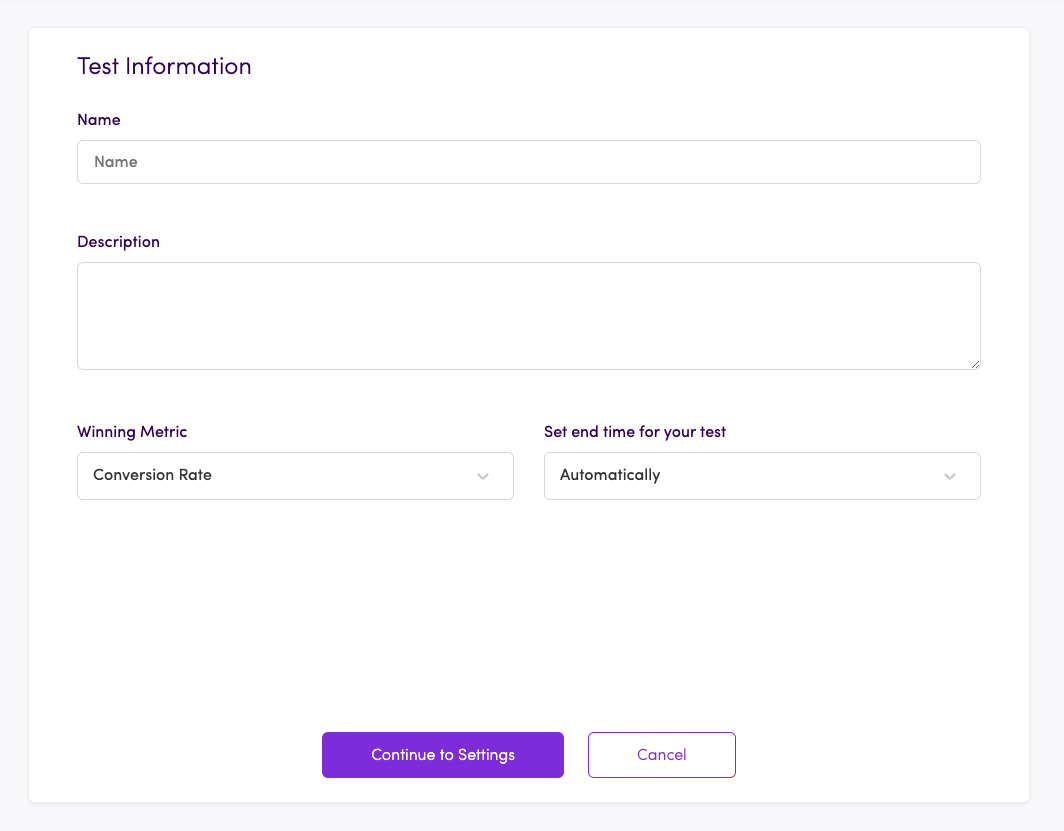Click the Description field label

coord(118,242)
